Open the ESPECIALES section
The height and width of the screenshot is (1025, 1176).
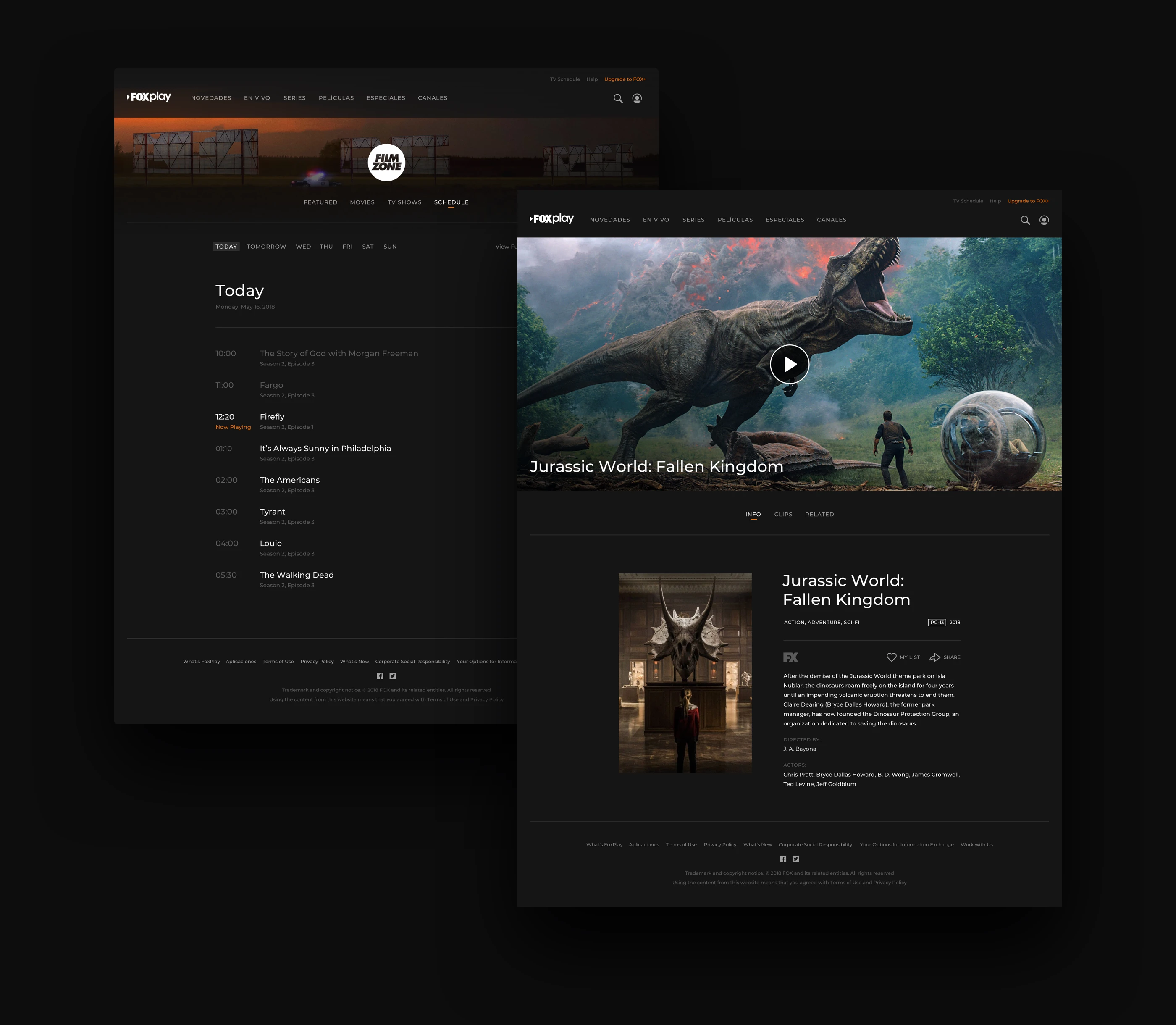[785, 220]
